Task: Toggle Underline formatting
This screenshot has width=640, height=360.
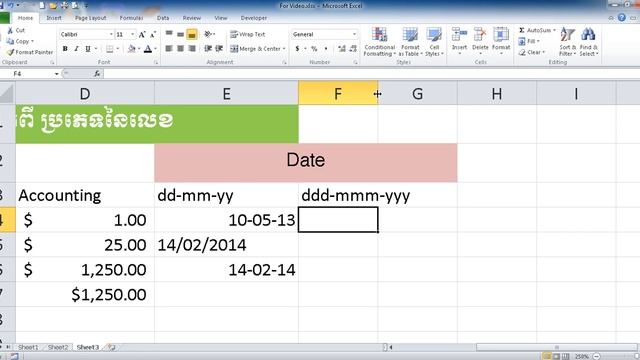Action: click(88, 49)
